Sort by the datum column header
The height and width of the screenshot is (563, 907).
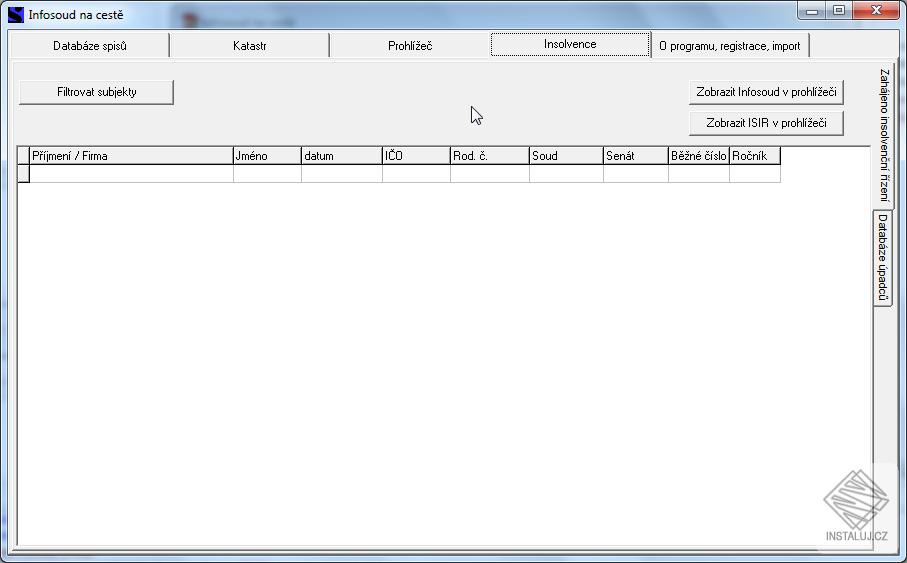click(342, 156)
